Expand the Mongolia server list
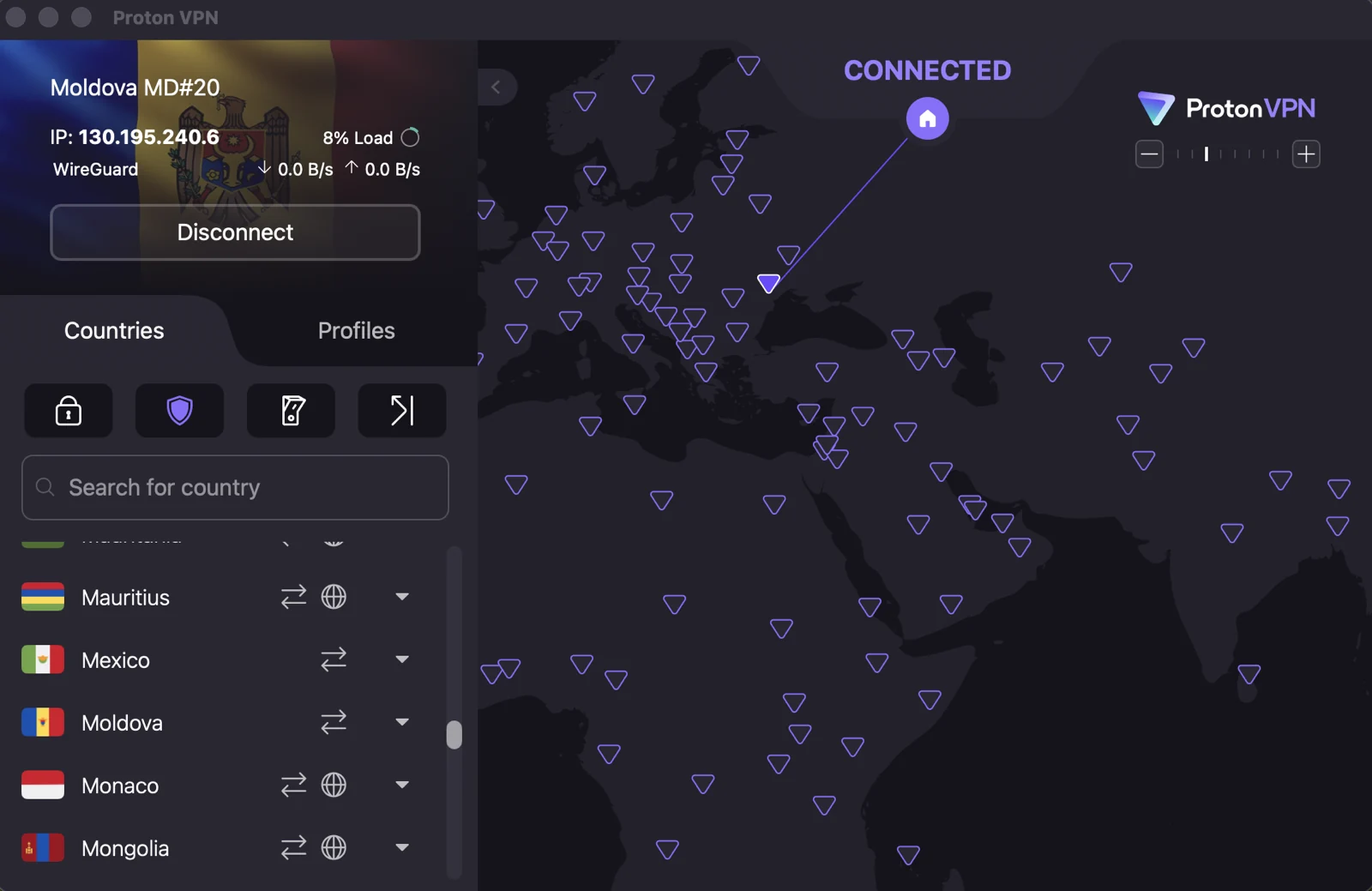Viewport: 1372px width, 891px height. coord(402,847)
